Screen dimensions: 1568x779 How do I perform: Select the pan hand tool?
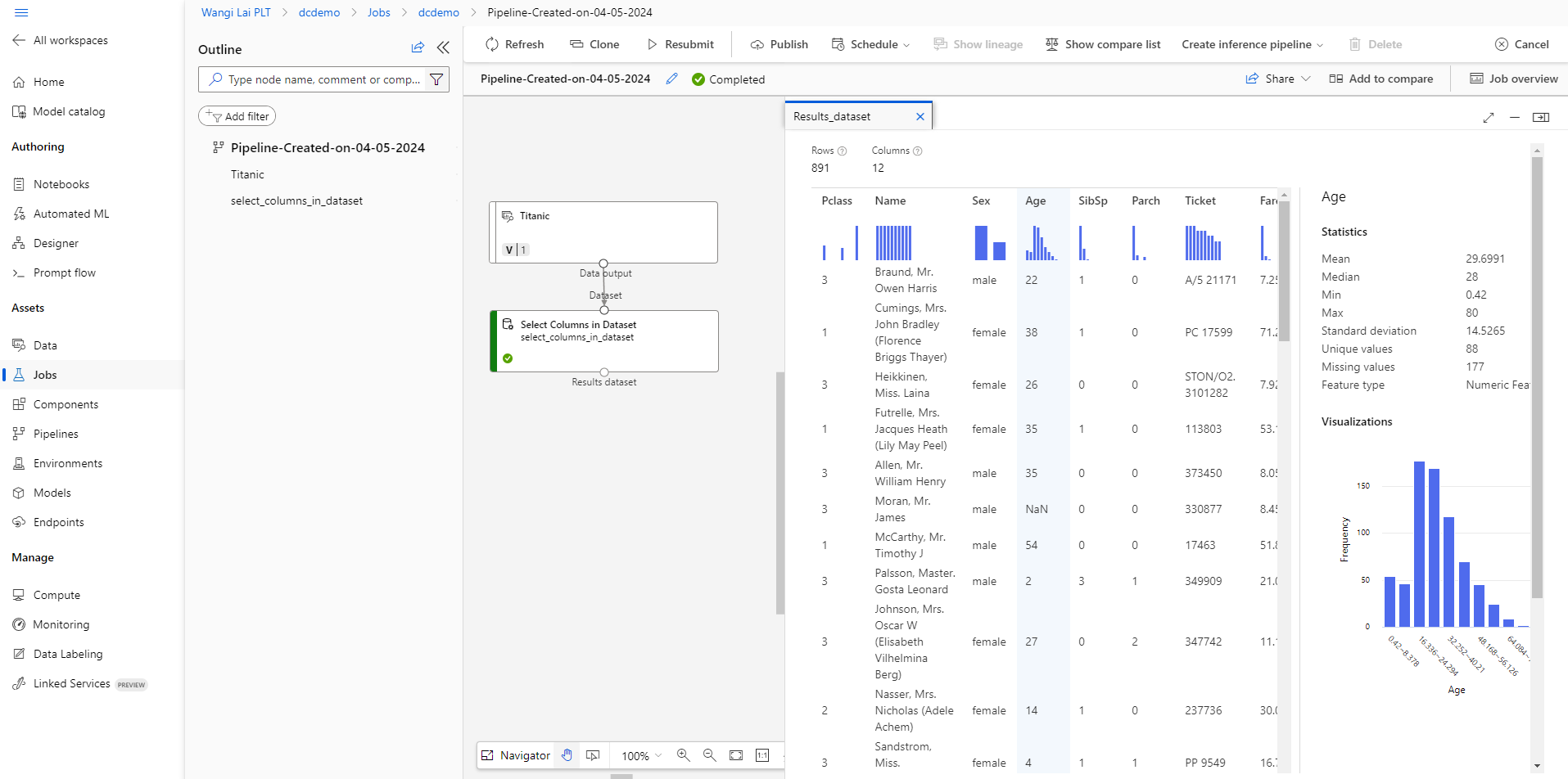(567, 755)
